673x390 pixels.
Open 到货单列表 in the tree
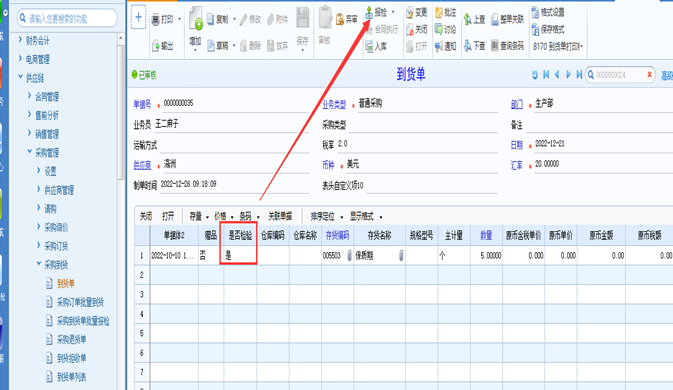71,377
